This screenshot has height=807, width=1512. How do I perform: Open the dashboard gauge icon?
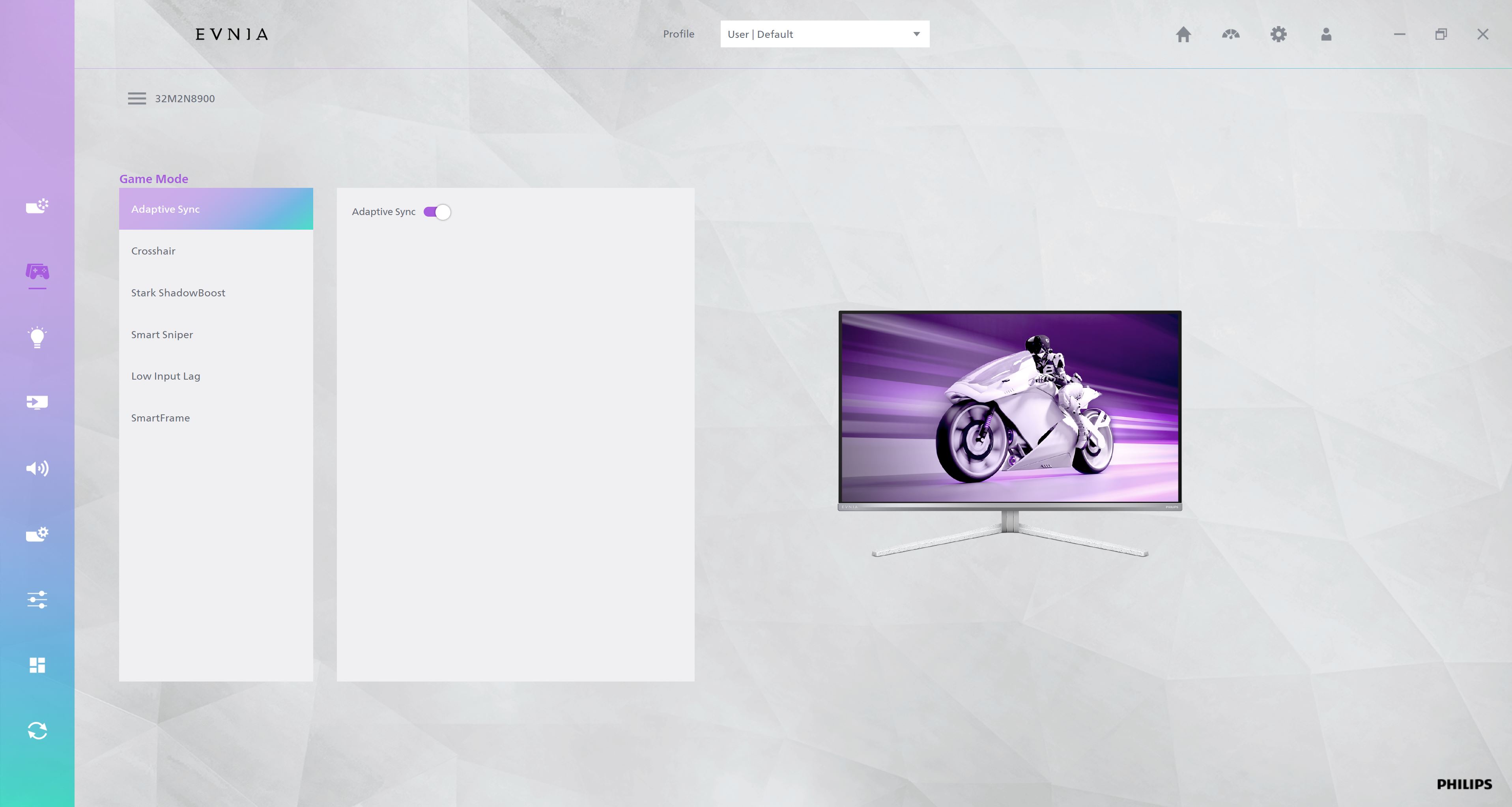click(x=1231, y=35)
